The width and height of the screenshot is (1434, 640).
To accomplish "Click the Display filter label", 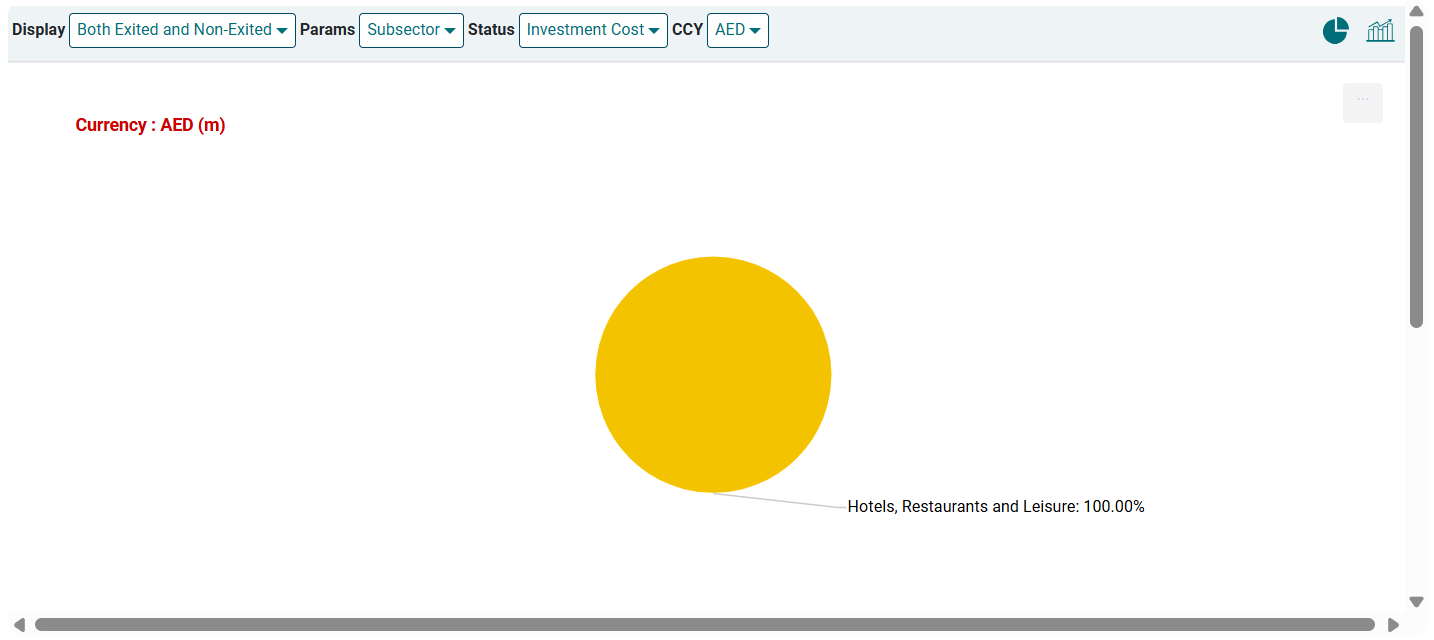I will point(38,30).
